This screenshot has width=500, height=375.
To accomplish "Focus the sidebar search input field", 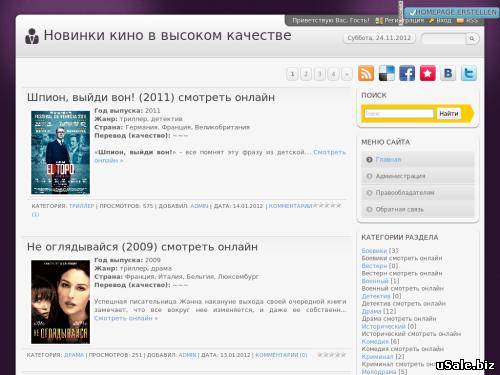I will pyautogui.click(x=399, y=114).
